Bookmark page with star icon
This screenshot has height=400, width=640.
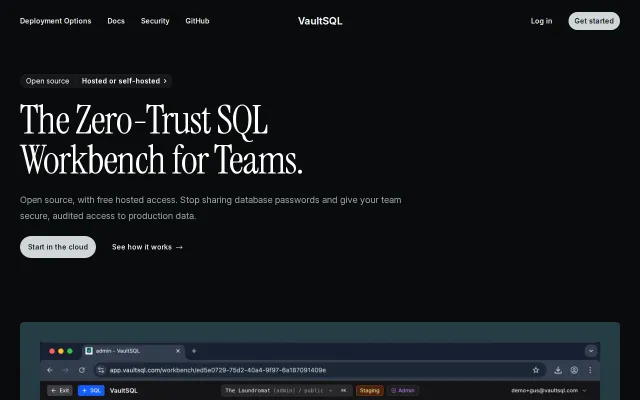(x=536, y=370)
